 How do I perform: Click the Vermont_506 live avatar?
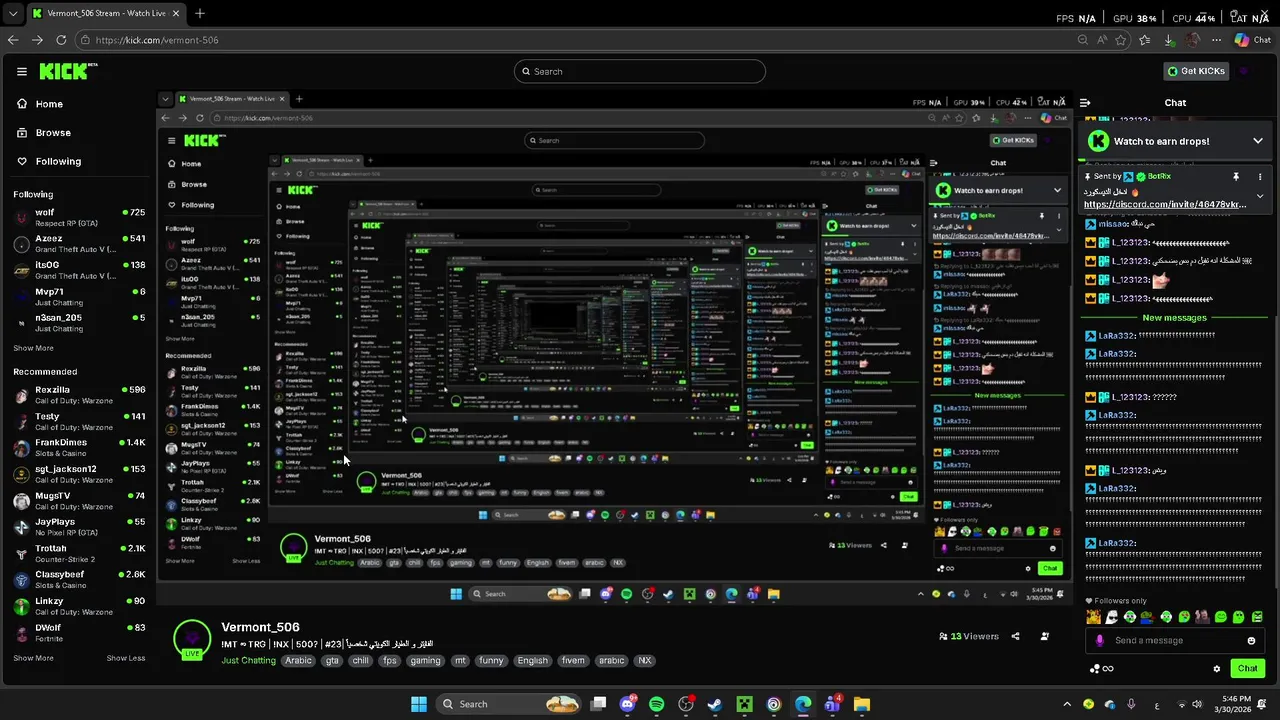point(192,640)
